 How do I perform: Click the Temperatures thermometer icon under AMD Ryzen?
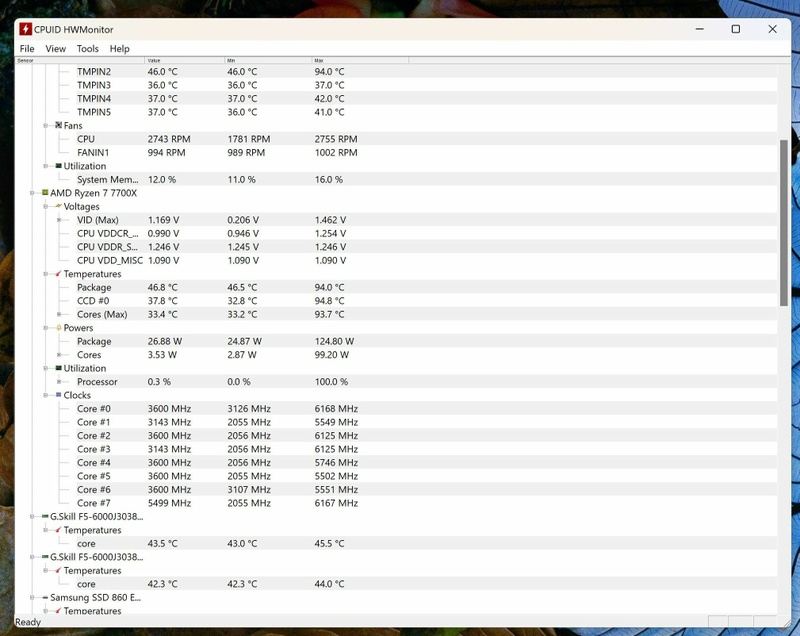(59, 274)
